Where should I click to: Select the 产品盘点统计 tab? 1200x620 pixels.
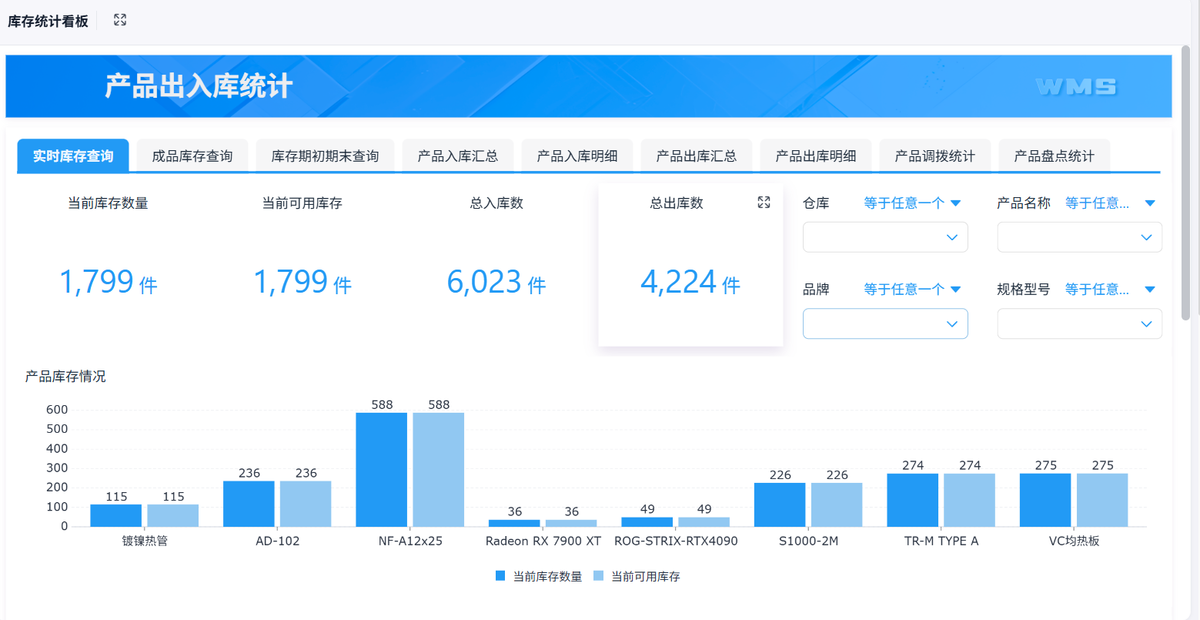click(x=1054, y=156)
